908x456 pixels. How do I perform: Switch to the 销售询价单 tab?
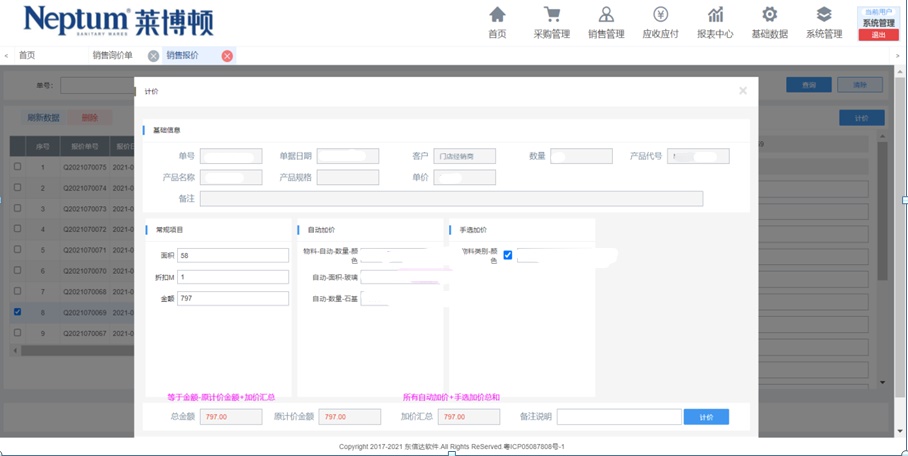112,56
